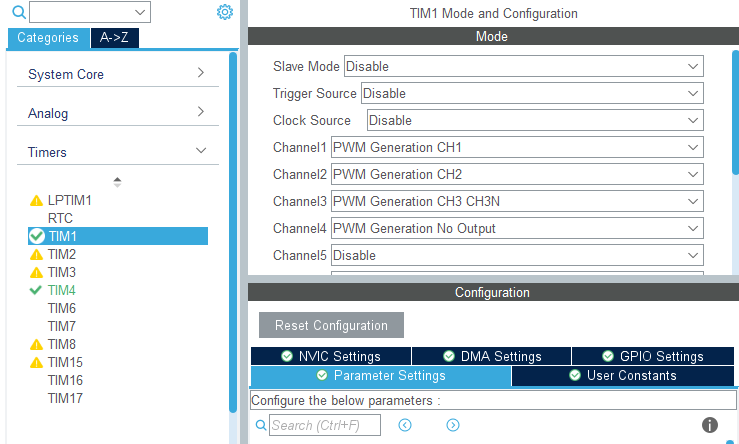
Task: Click the sort arrows above the timer list
Action: coord(117,182)
